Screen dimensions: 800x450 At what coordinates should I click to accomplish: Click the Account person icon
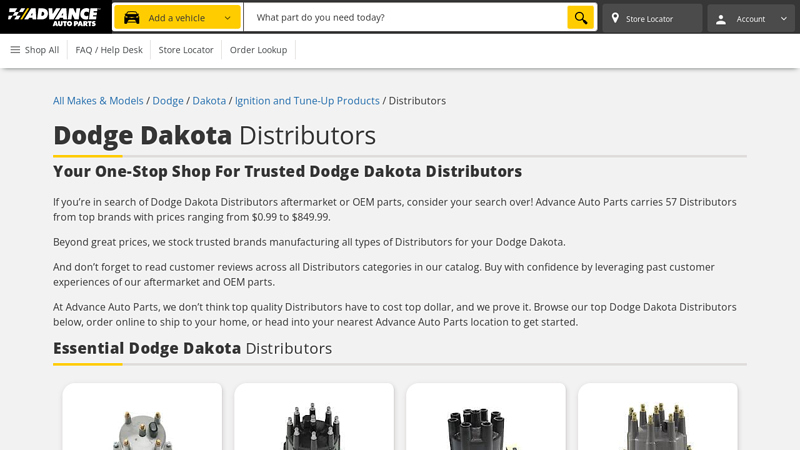click(720, 19)
